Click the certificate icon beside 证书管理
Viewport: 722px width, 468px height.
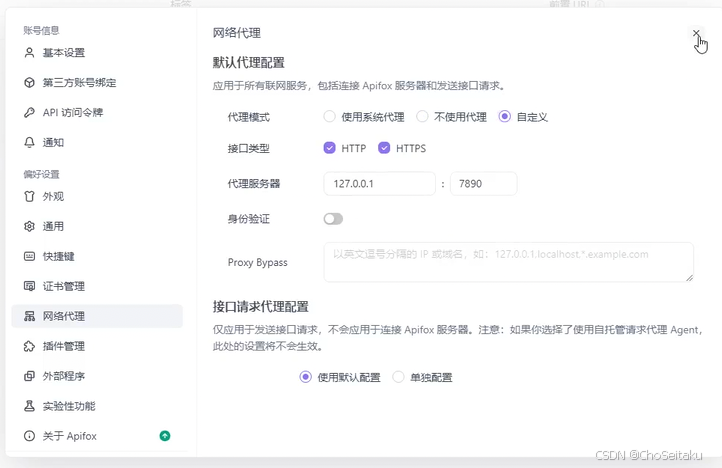(29, 286)
